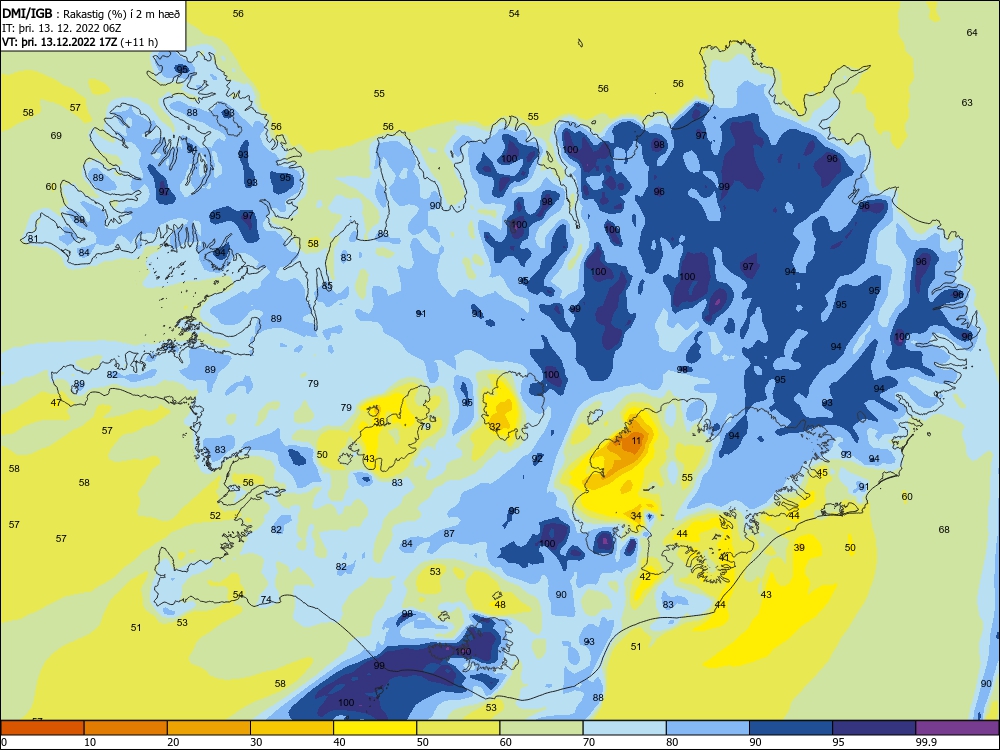Select the medium blue 80–90 legend band
This screenshot has width=1000, height=750.
(708, 728)
